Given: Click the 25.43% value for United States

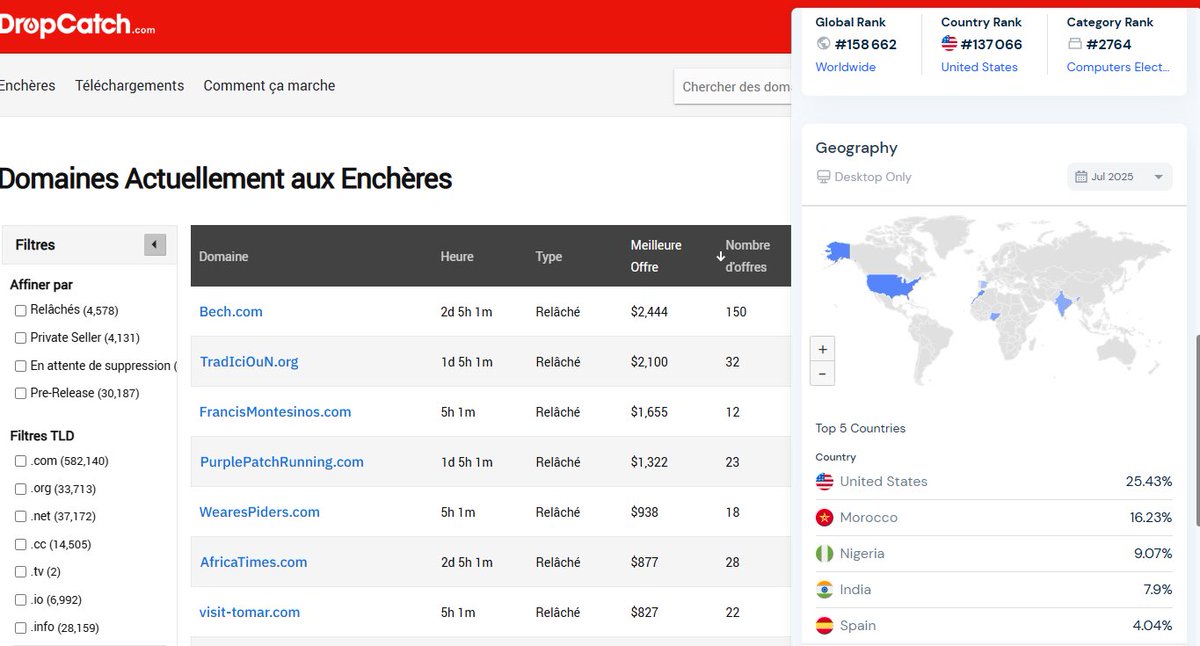Looking at the screenshot, I should [x=1149, y=482].
